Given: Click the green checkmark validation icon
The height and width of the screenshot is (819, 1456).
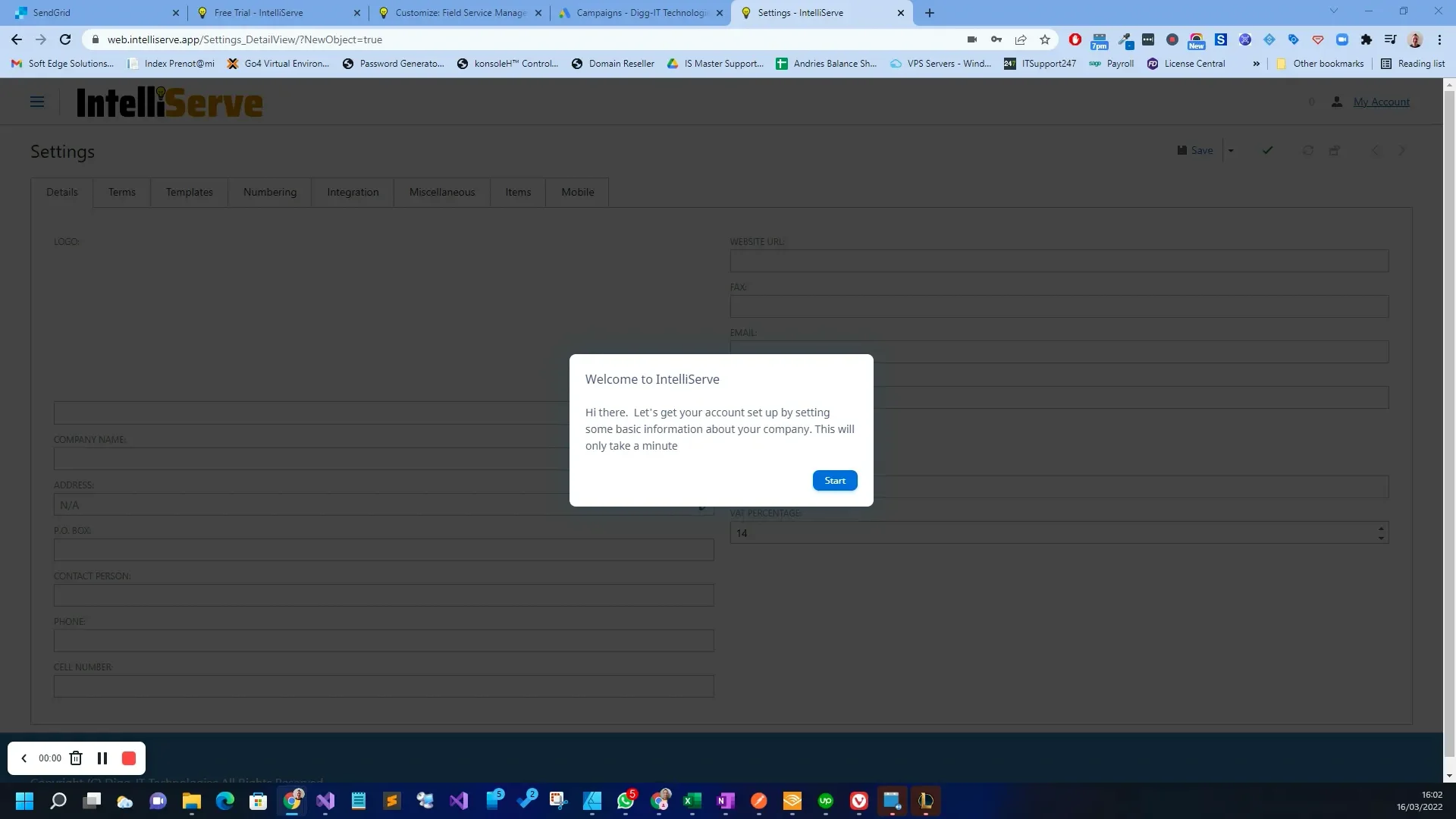Looking at the screenshot, I should (1267, 150).
